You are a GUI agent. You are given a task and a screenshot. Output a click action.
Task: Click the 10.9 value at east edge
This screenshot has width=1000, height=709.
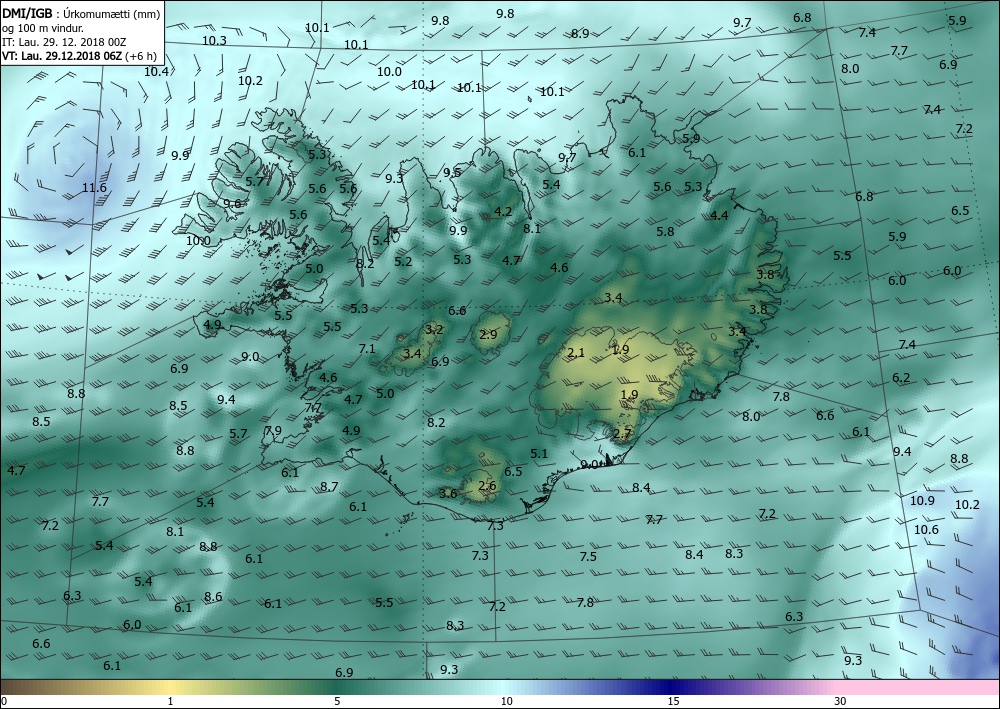coord(922,501)
